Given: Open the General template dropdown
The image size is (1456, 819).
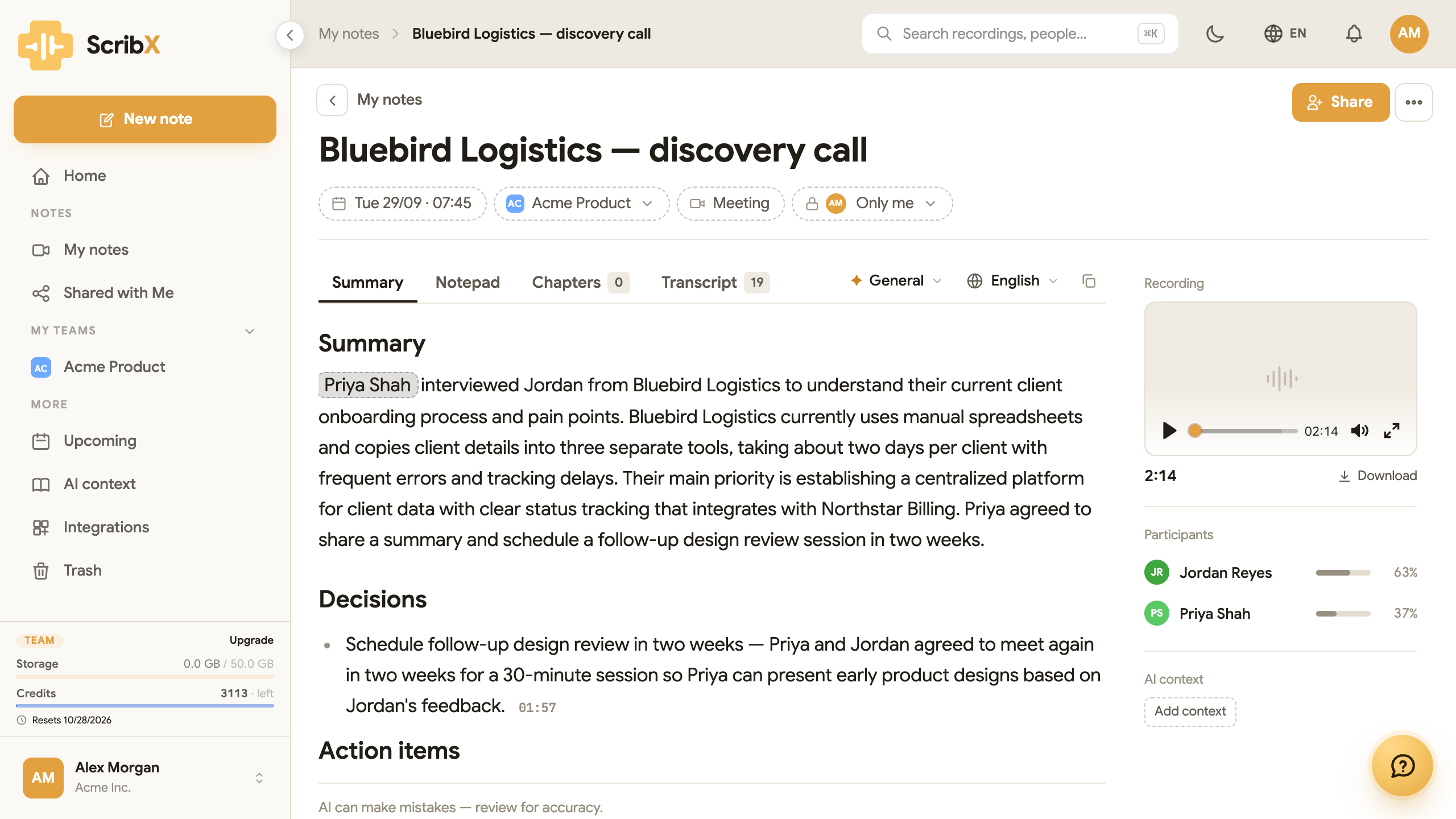Looking at the screenshot, I should pos(896,281).
